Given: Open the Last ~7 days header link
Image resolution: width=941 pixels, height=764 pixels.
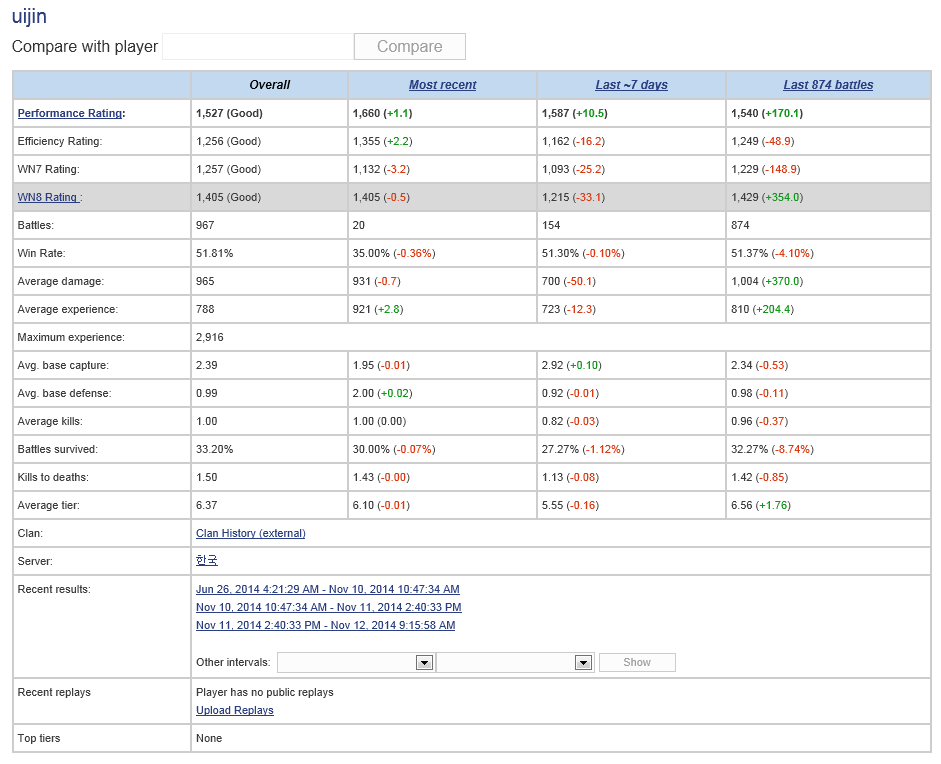Looking at the screenshot, I should tap(631, 85).
